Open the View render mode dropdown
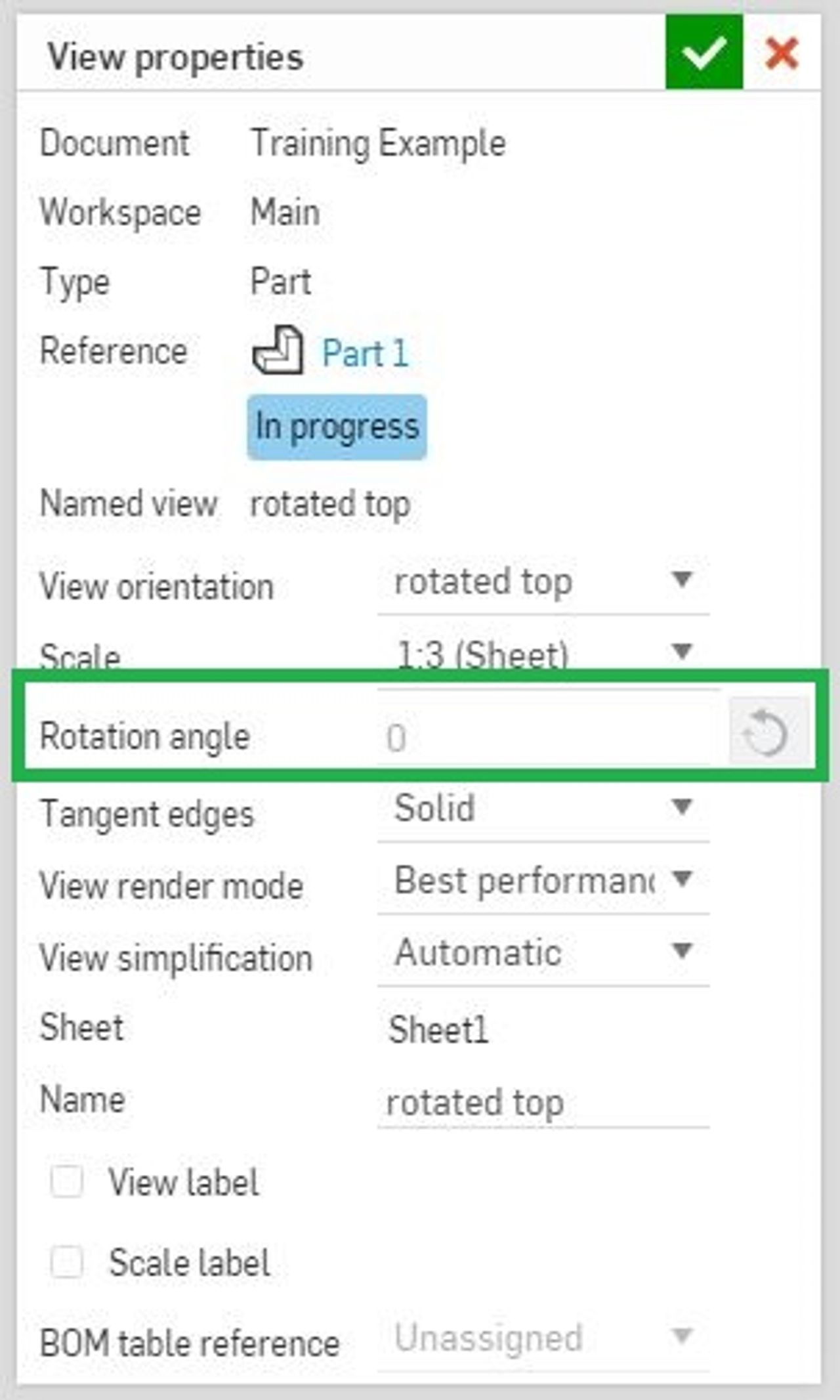This screenshot has width=840, height=1400. (682, 880)
